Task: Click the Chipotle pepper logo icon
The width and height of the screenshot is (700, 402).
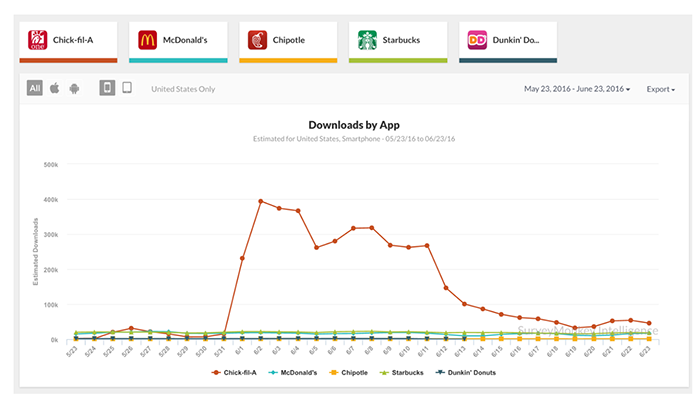Action: tap(258, 40)
